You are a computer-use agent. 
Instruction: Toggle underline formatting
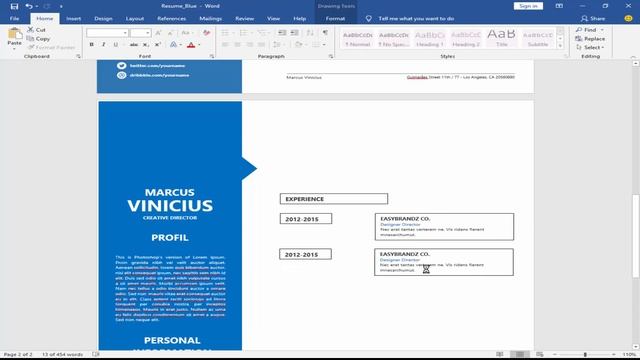(116, 44)
